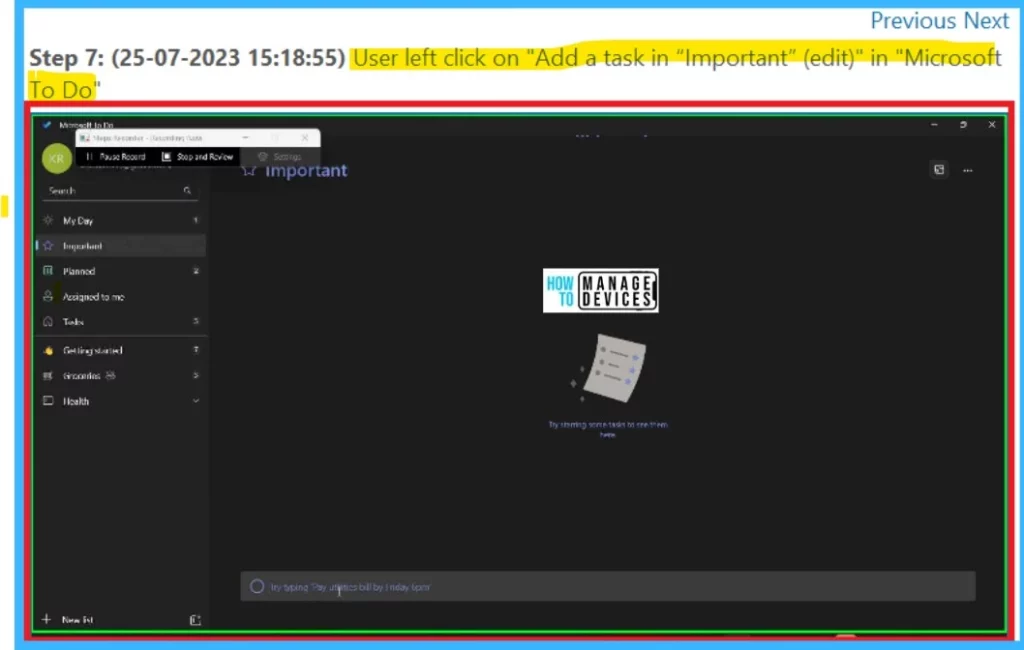This screenshot has width=1024, height=650.
Task: Click the My Day sun icon
Action: (48, 221)
